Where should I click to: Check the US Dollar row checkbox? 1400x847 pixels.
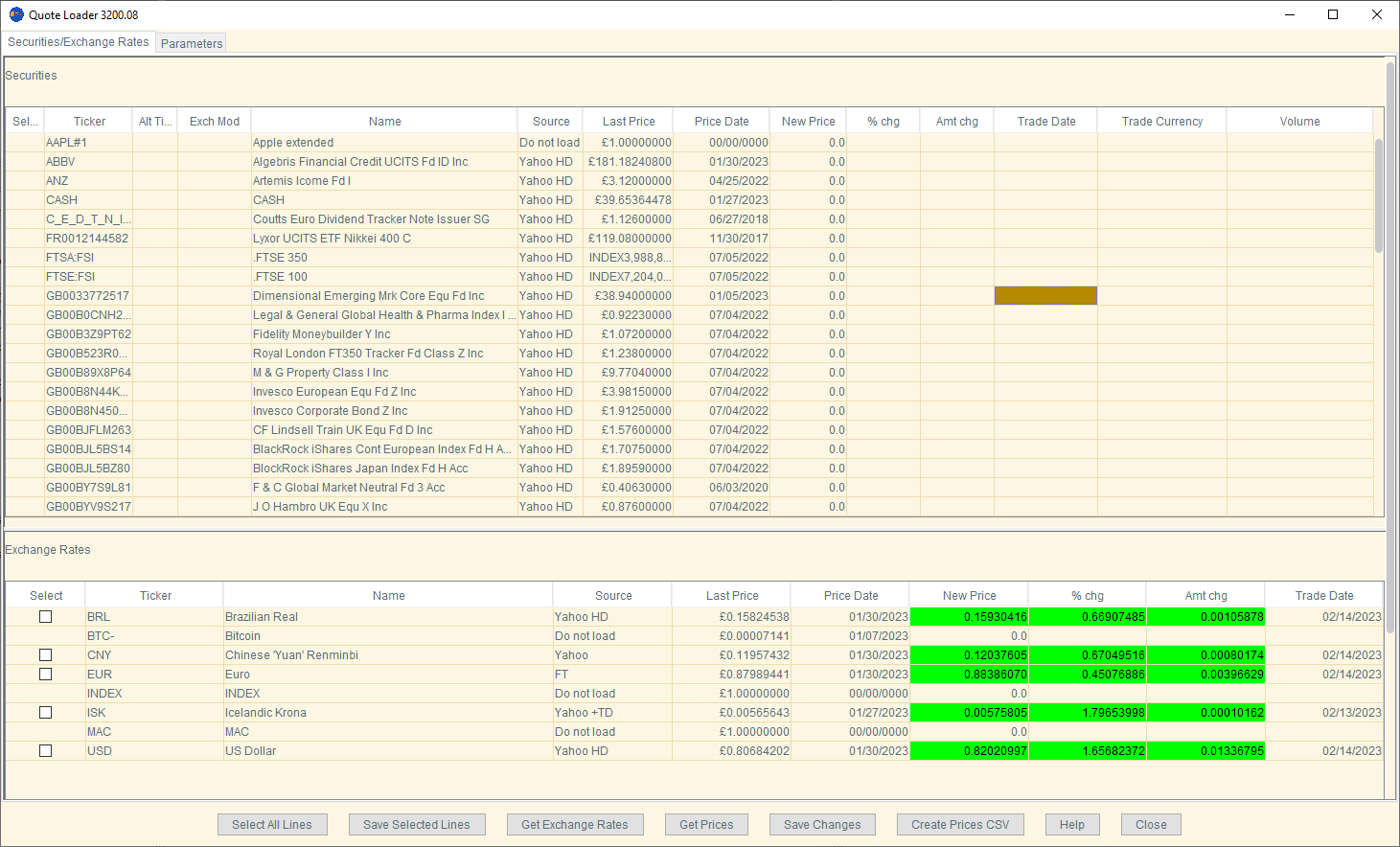click(x=45, y=751)
